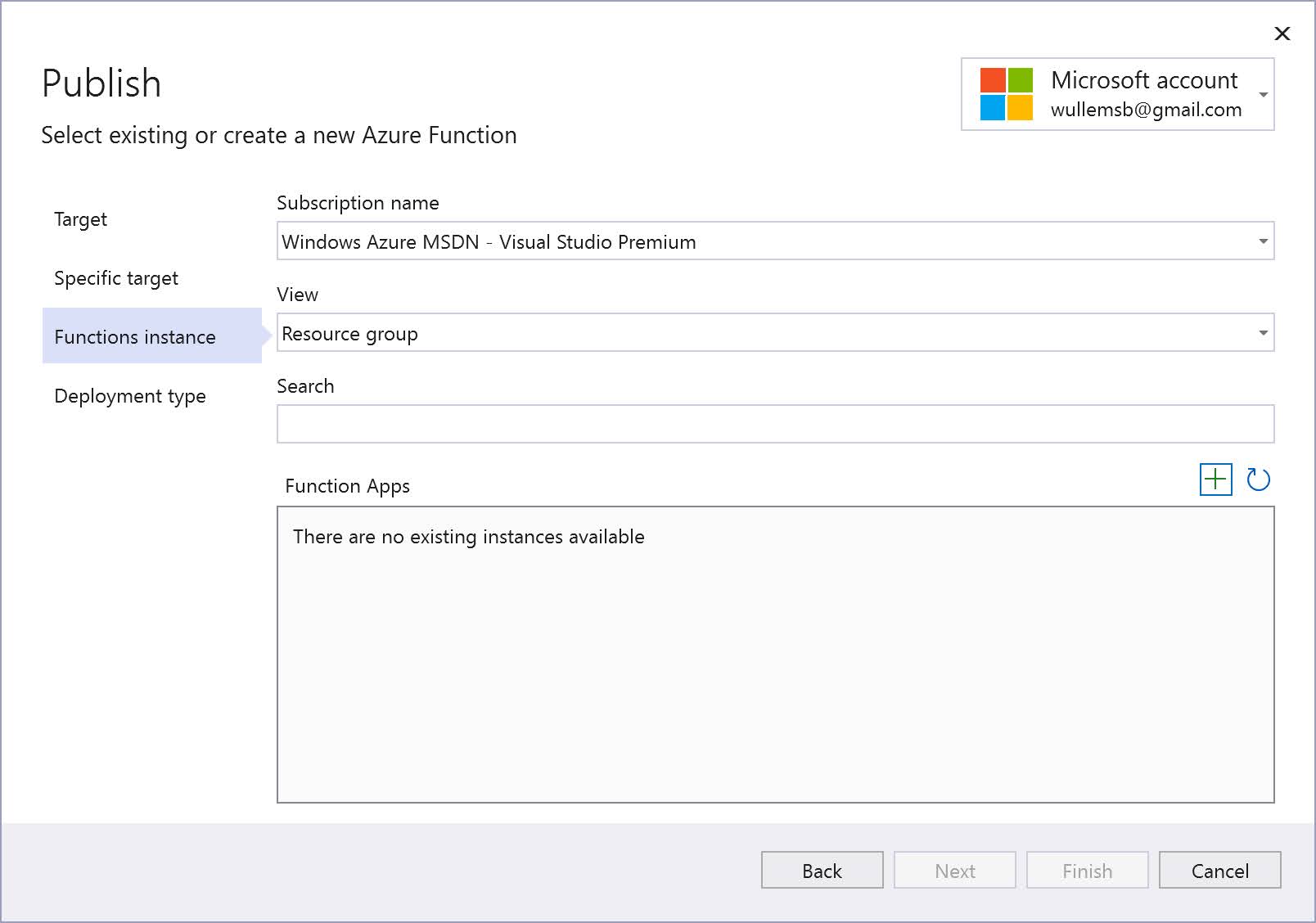
Task: Create a new Azure Function with plus icon
Action: (1215, 480)
